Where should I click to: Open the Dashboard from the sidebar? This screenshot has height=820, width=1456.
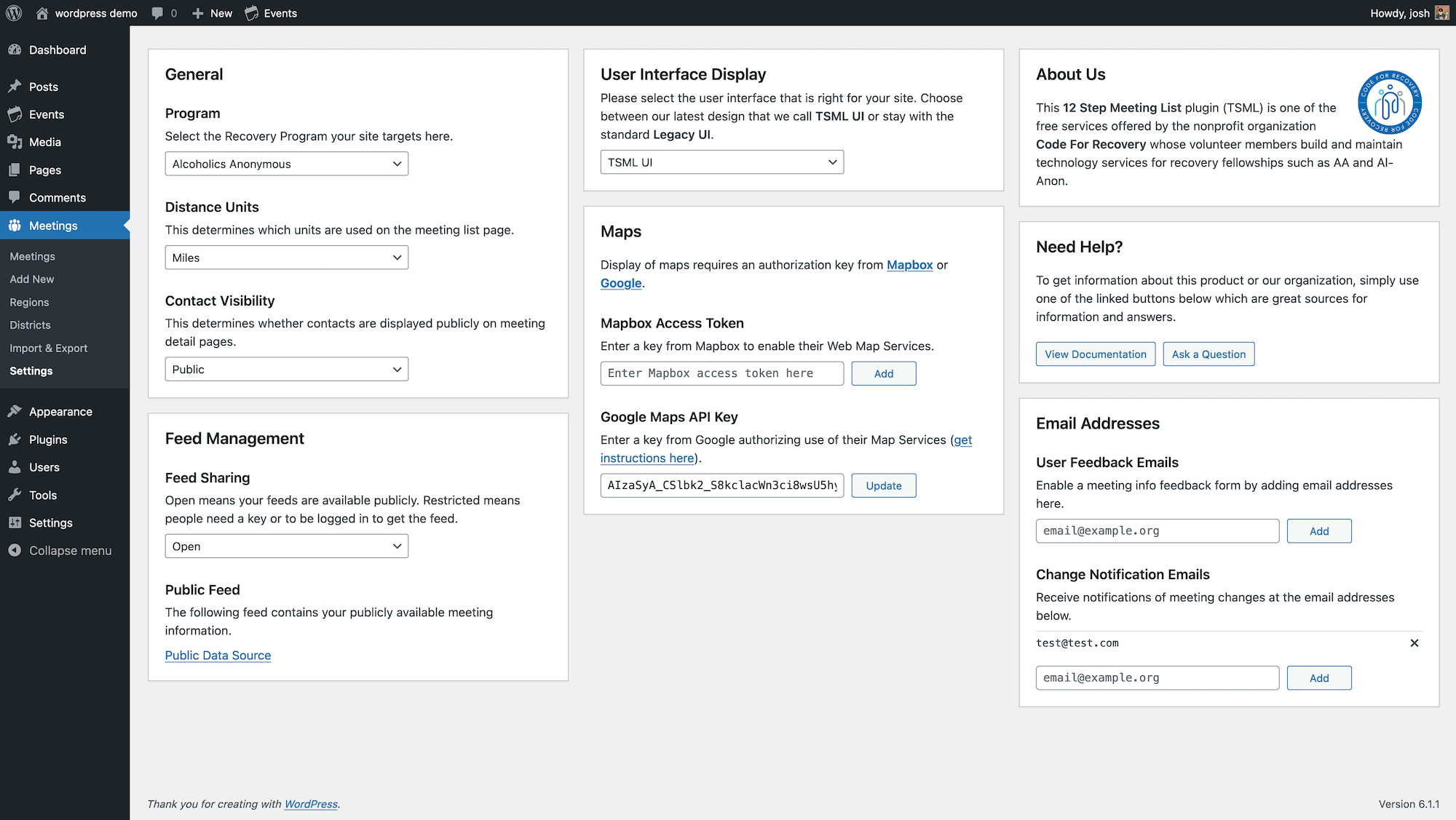pos(16,49)
